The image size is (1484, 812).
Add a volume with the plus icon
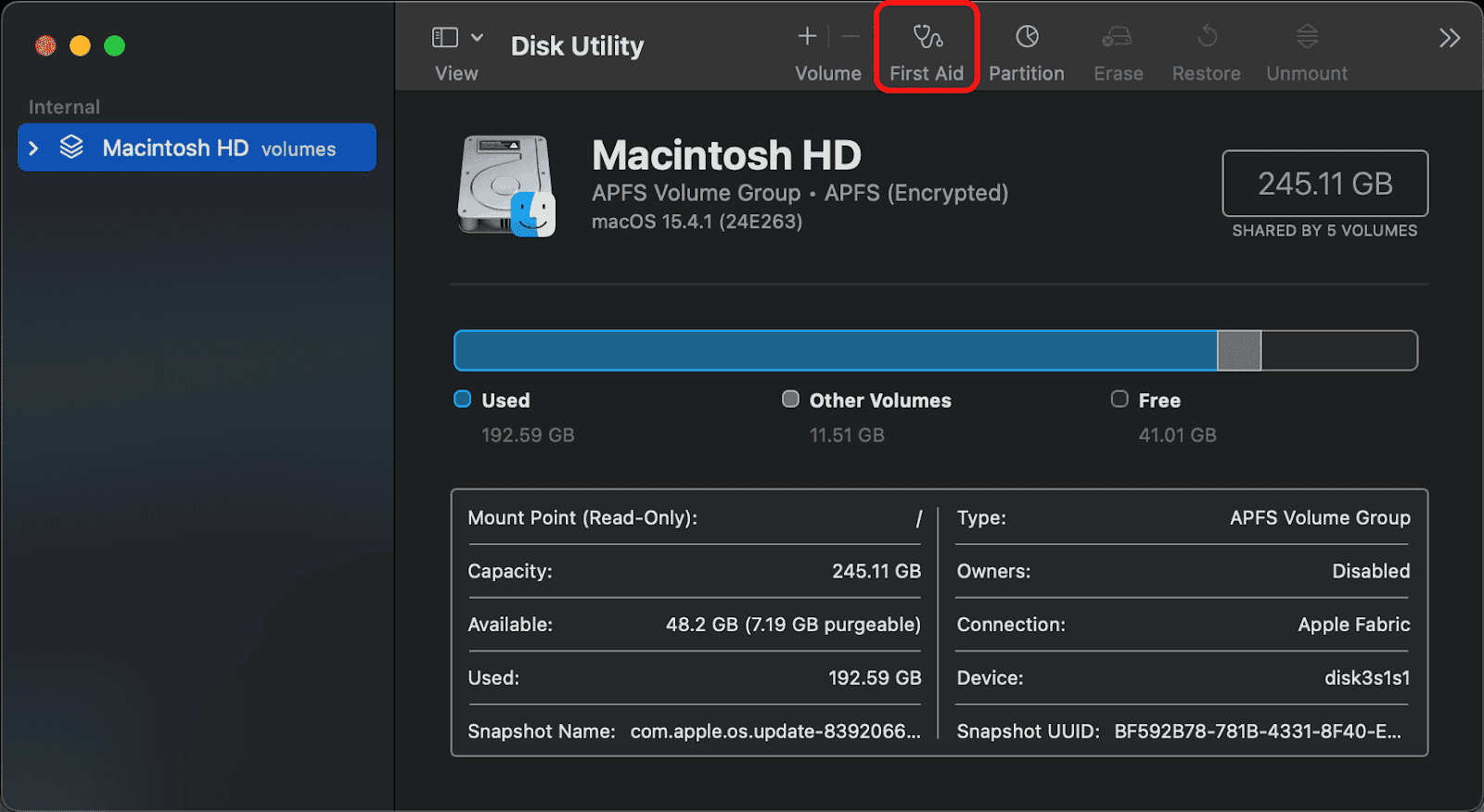807,37
